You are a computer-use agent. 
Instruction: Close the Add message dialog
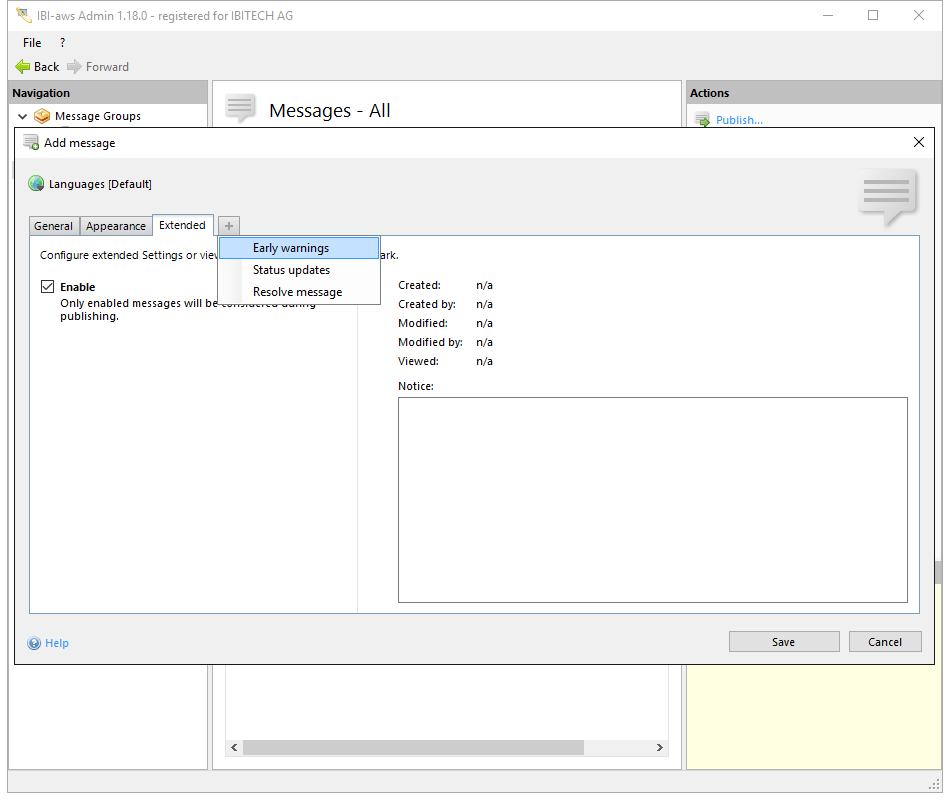tap(919, 143)
